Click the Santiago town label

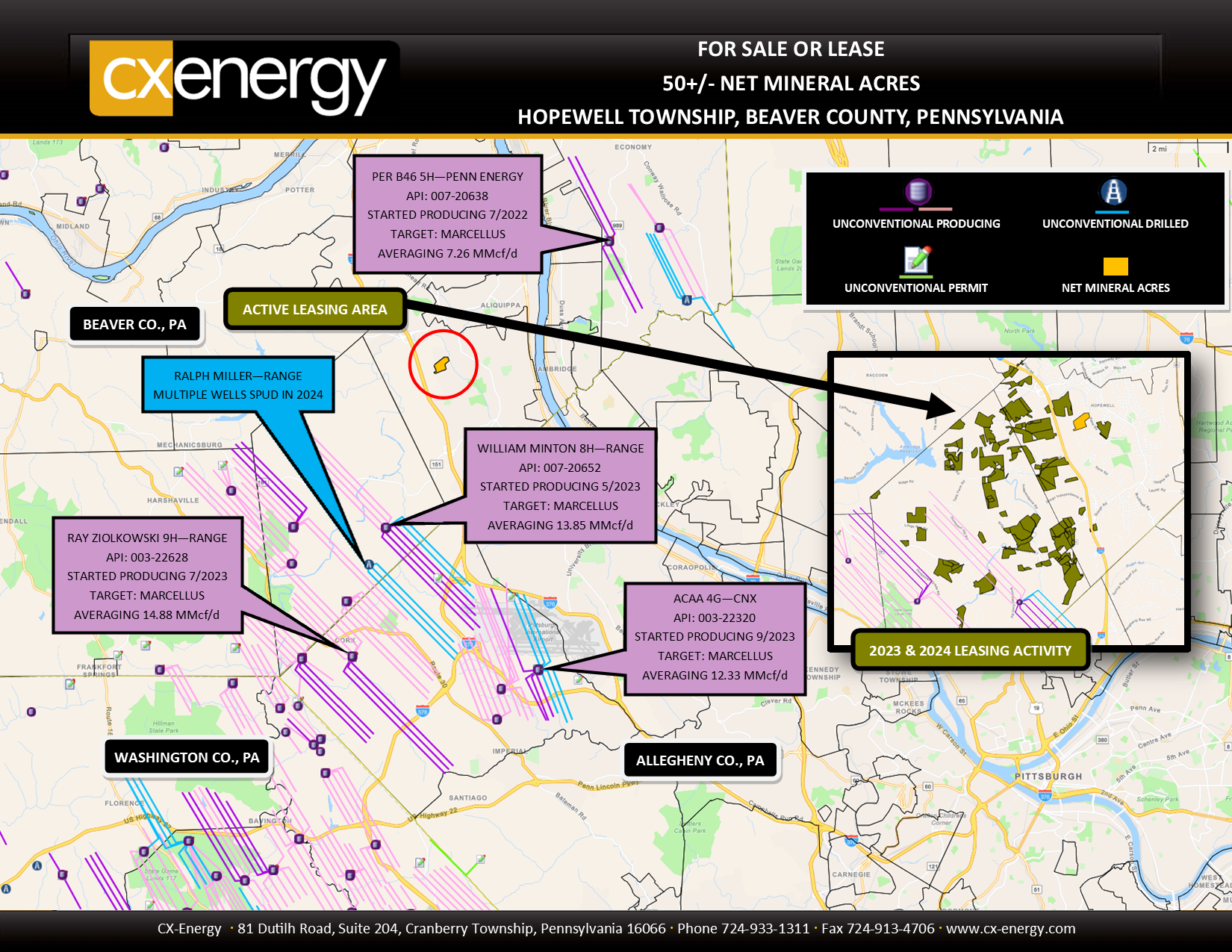click(468, 798)
